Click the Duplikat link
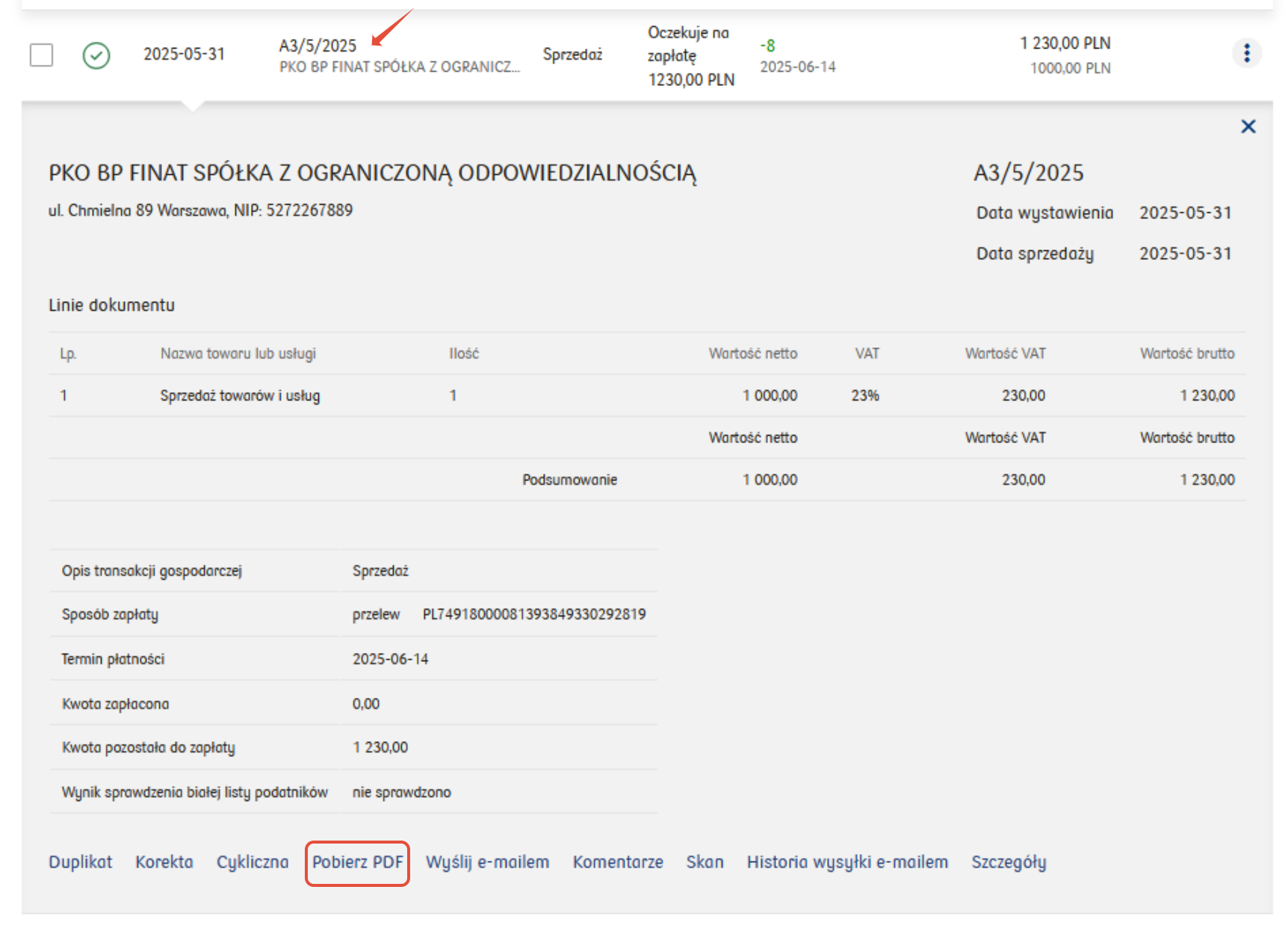The width and height of the screenshot is (1288, 925). (x=81, y=862)
